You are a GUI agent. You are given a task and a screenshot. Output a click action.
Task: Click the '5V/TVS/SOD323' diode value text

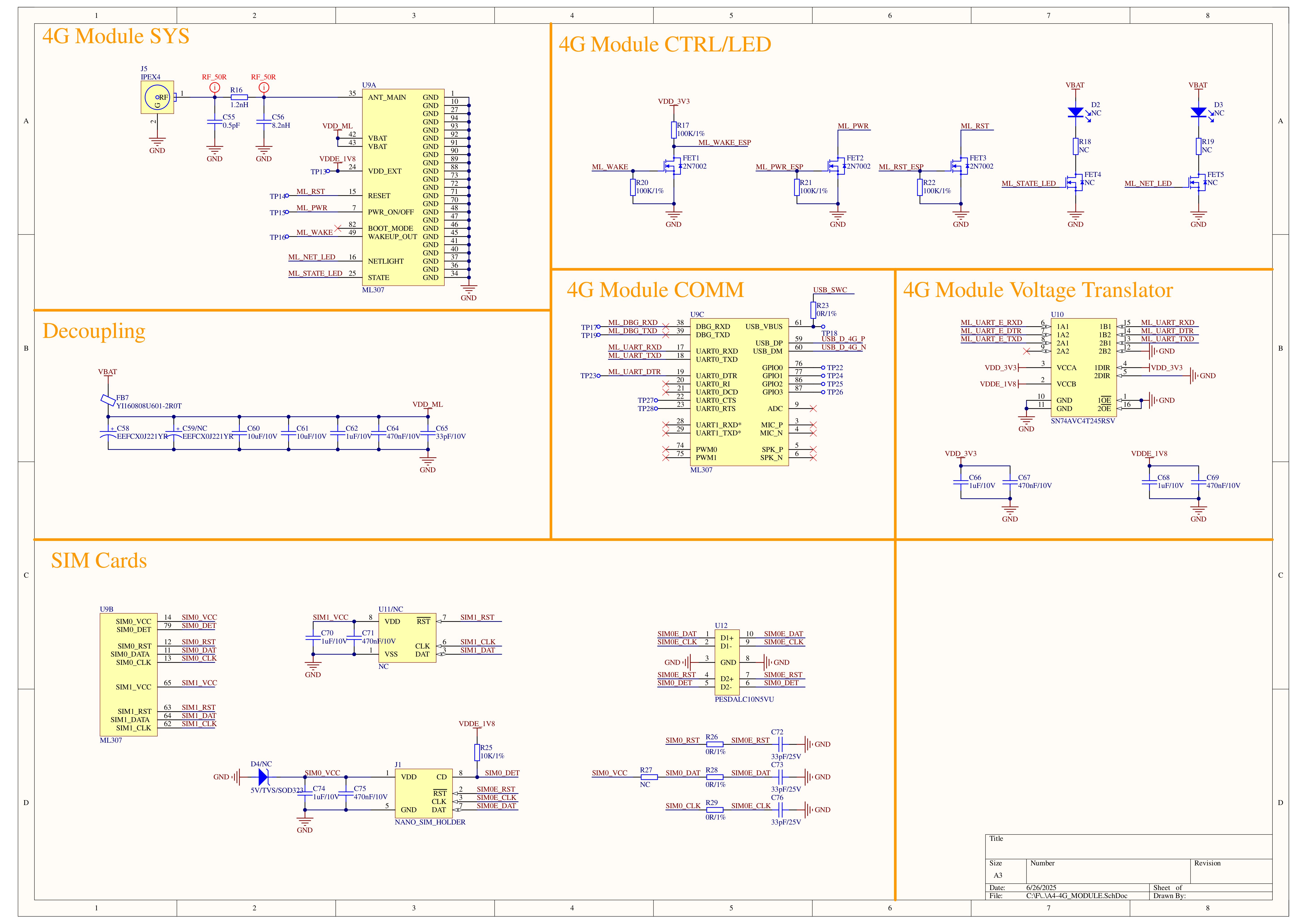(277, 791)
